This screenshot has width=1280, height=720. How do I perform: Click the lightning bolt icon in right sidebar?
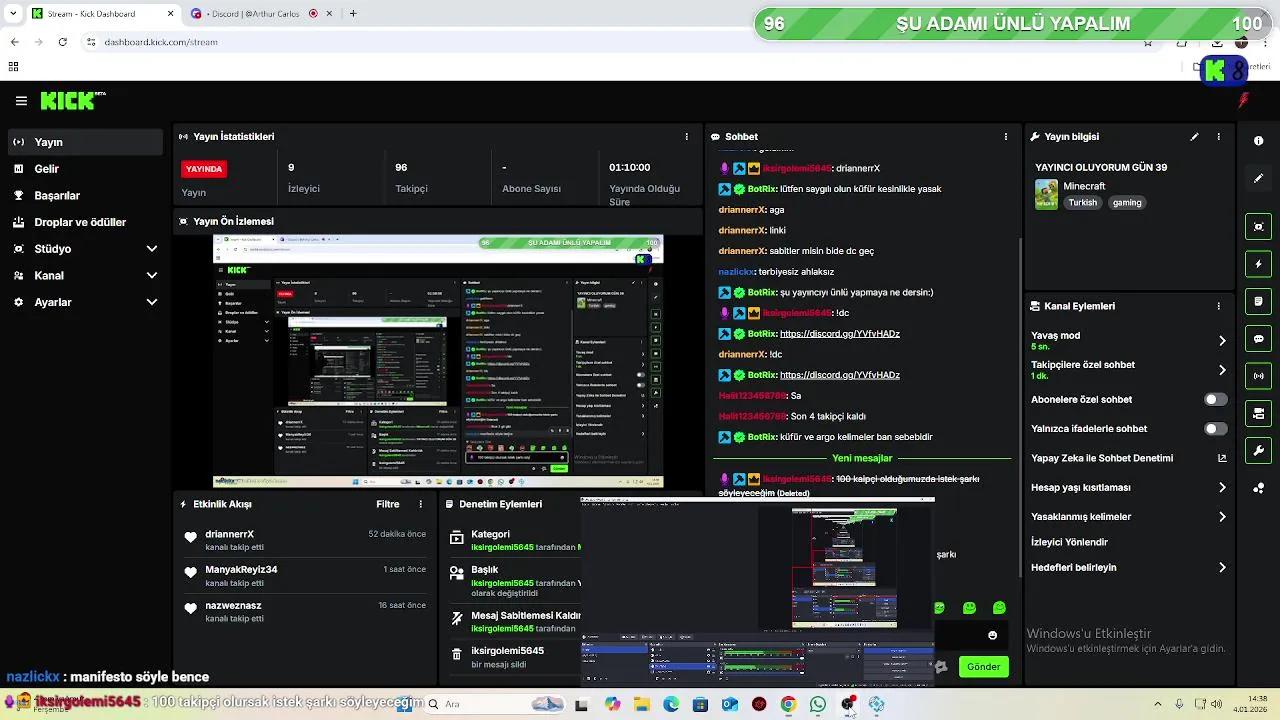[1258, 265]
